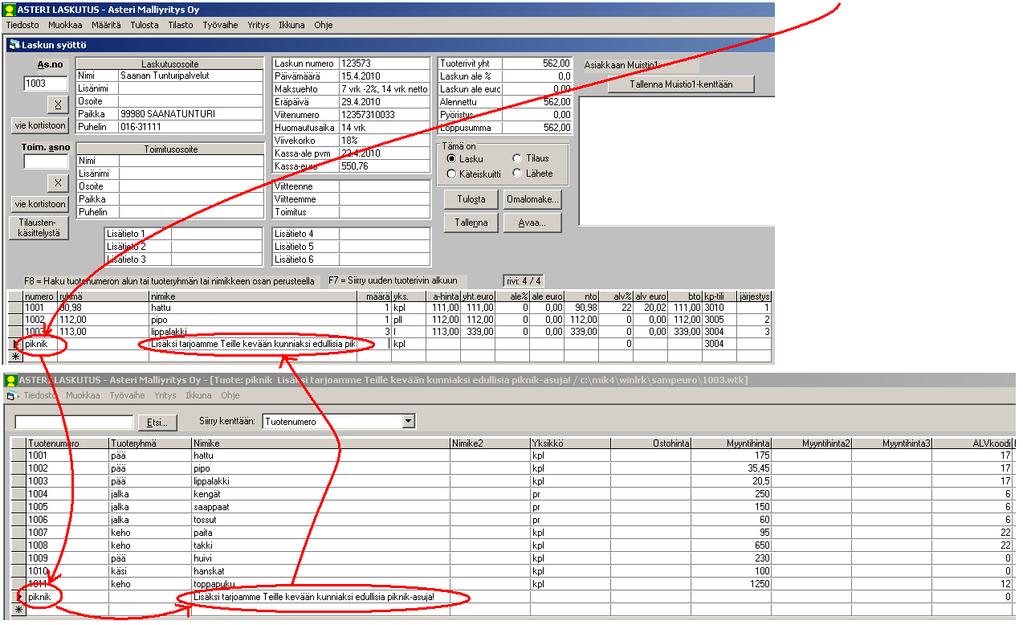
Task: Click Tallenna Muistio1-kenttään button
Action: click(x=681, y=84)
